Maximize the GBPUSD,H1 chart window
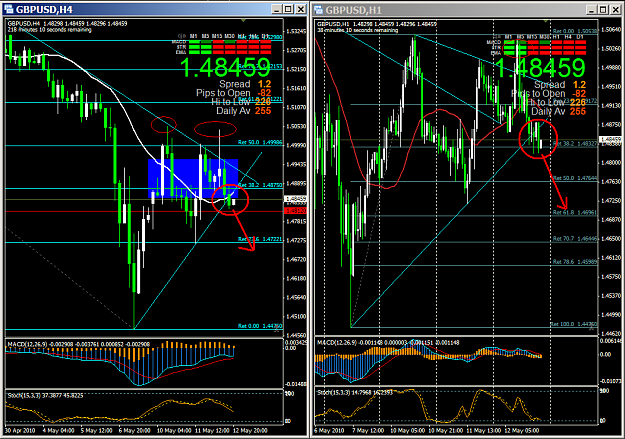 603,9
